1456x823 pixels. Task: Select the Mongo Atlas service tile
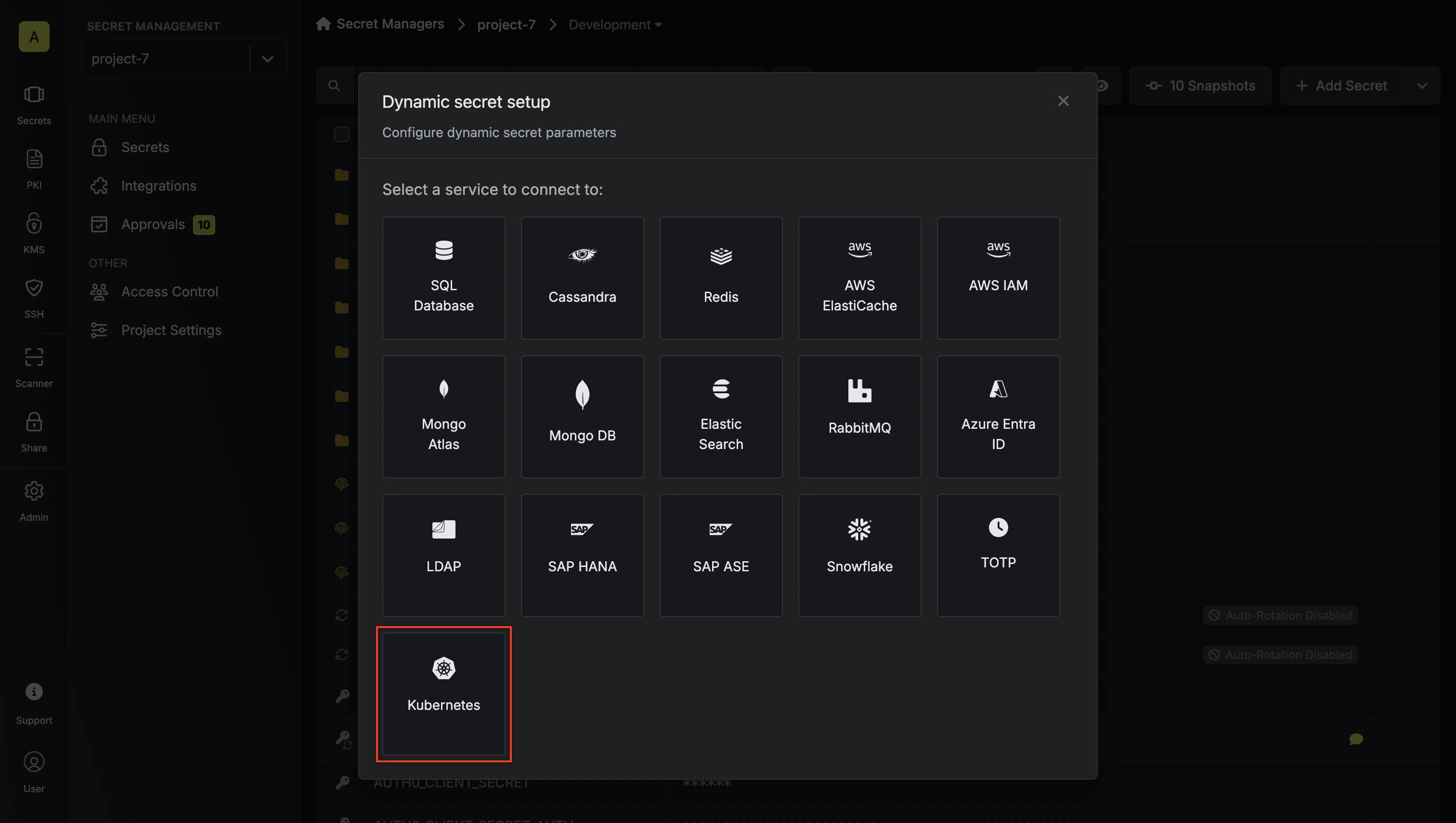pyautogui.click(x=443, y=417)
